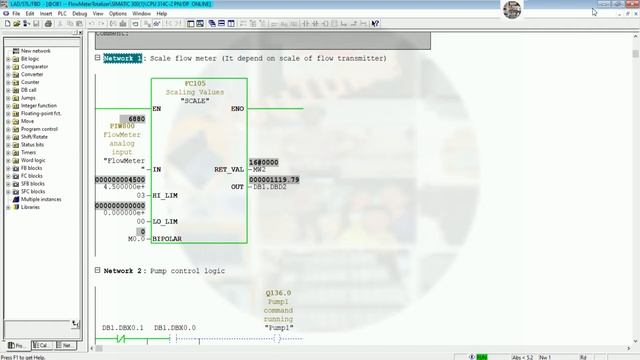Toggle the Details view toolbar icon
This screenshot has height=360, width=640.
pos(200,24)
